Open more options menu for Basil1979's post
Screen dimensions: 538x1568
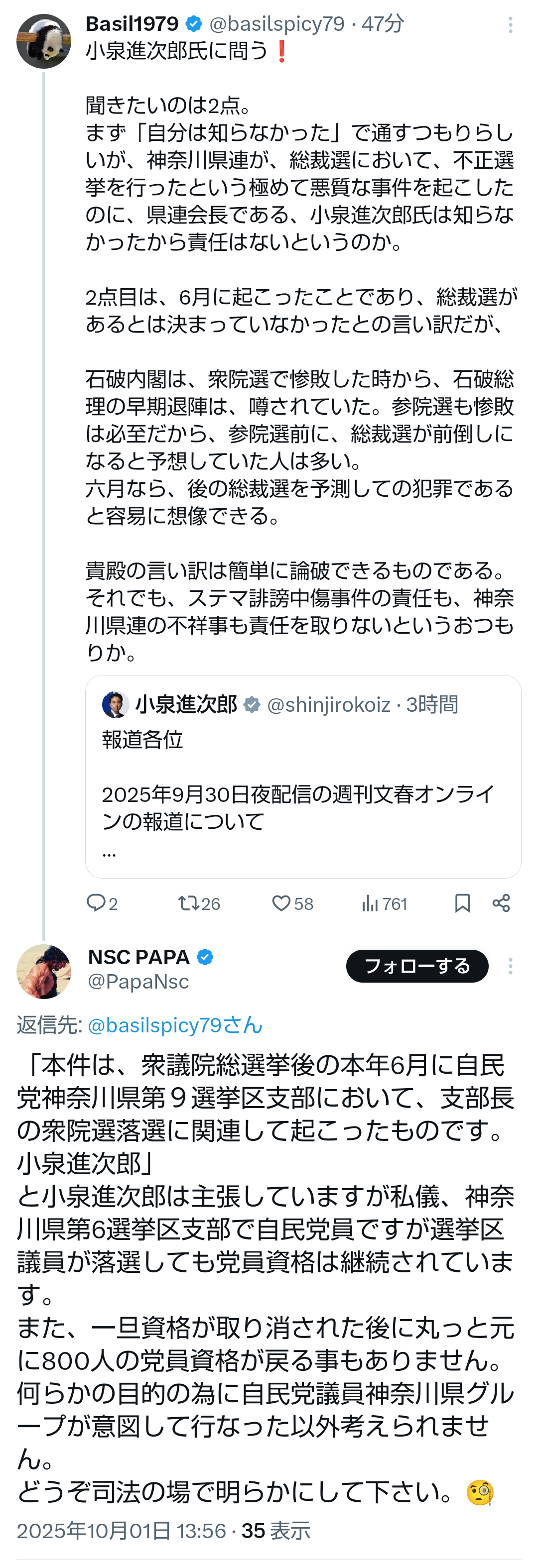[x=510, y=25]
